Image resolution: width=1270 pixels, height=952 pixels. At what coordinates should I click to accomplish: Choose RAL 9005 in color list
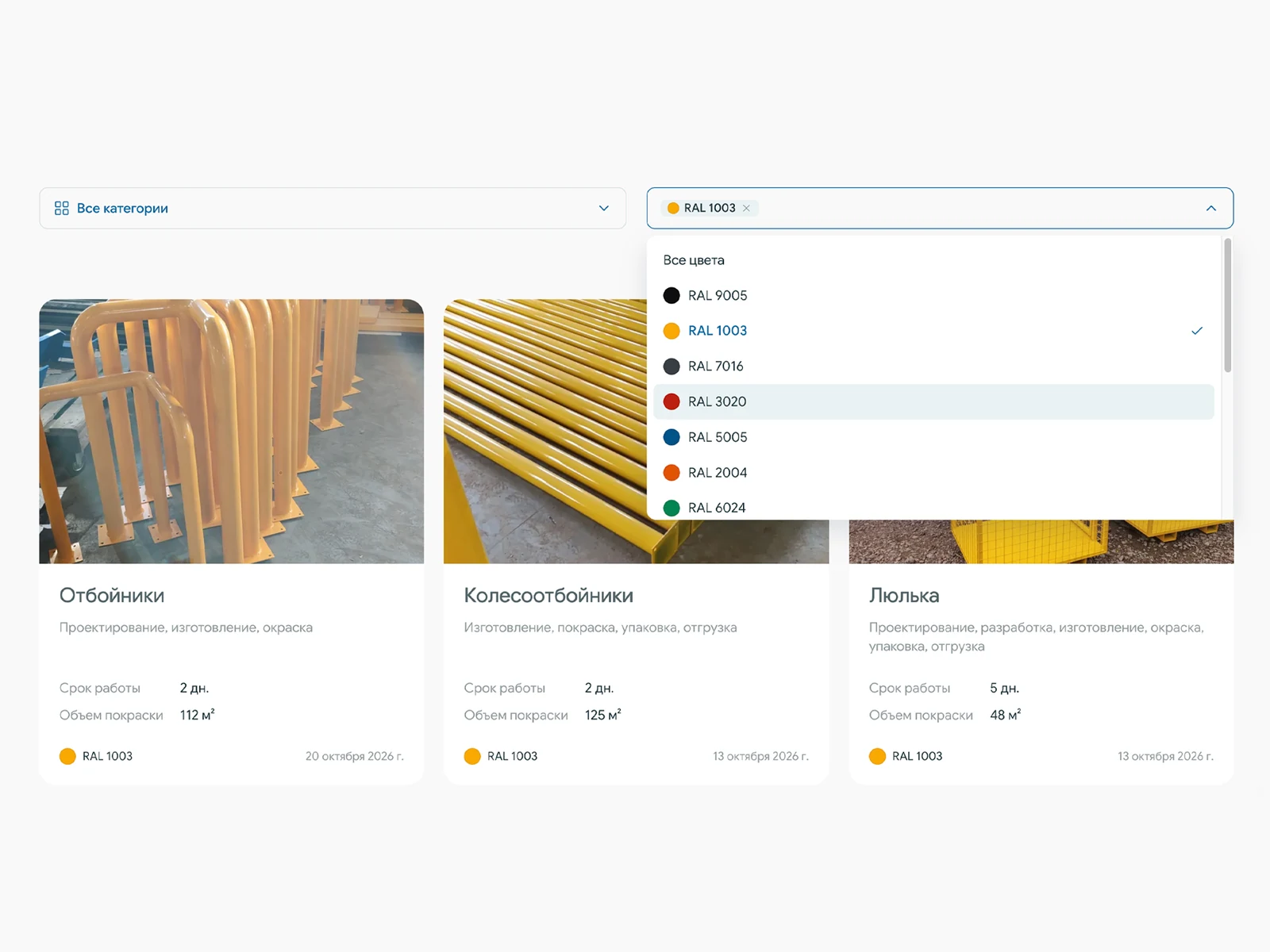(933, 295)
